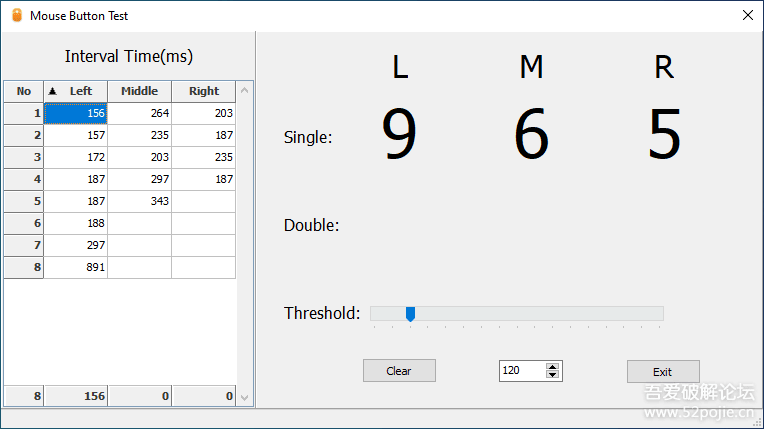
Task: Click the threshold slider thumb
Action: tap(410, 314)
